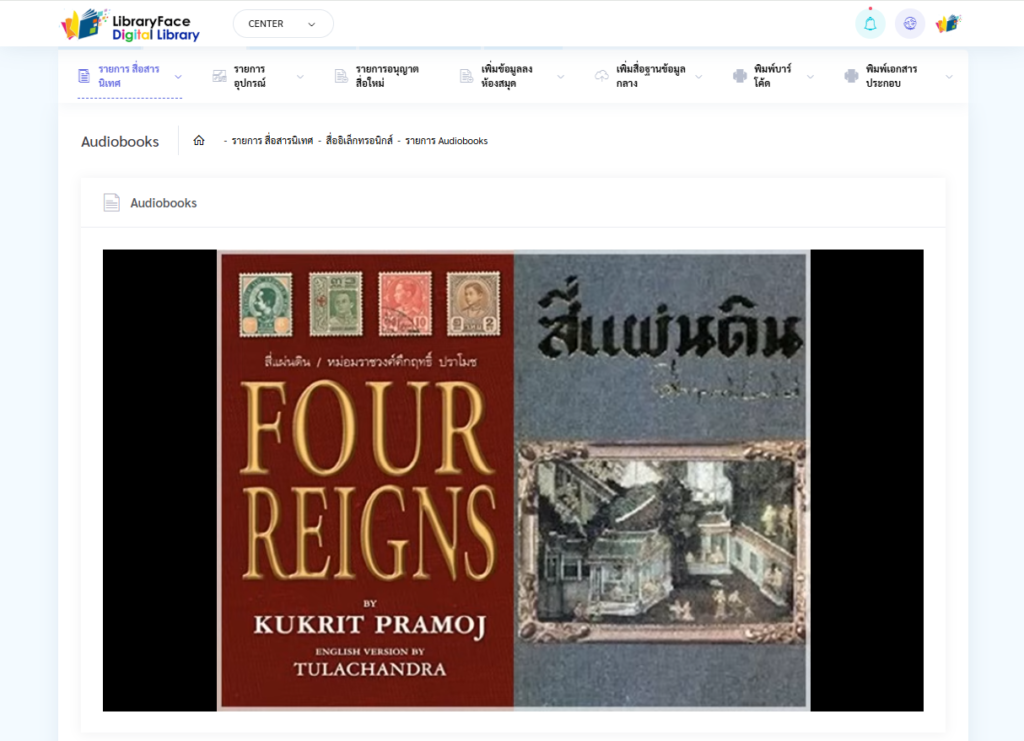Viewport: 1024px width, 741px height.
Task: Click the document icon beside Audiobooks card title
Action: pyautogui.click(x=112, y=203)
